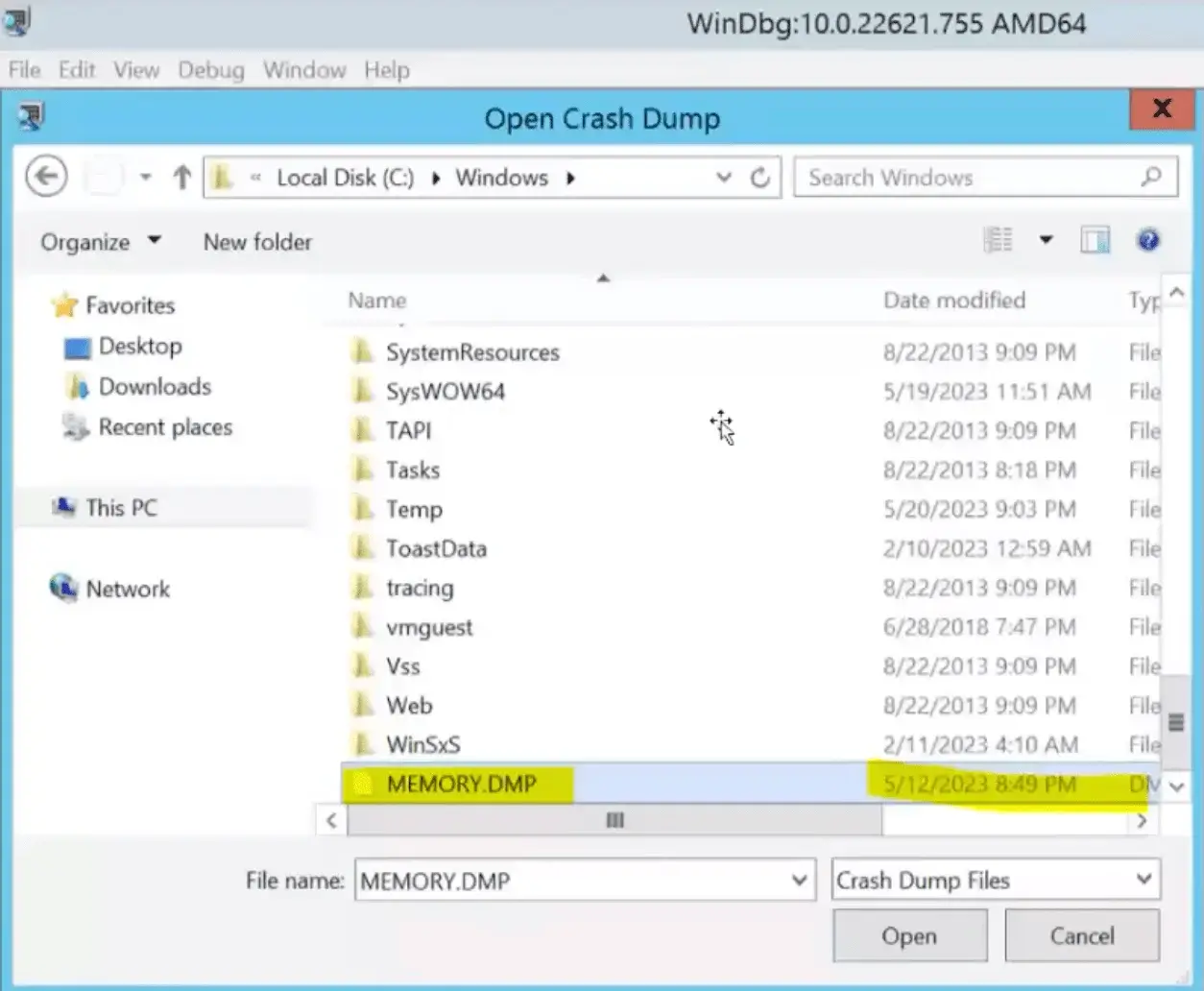Refresh the Windows folder listing
The image size is (1204, 991).
click(x=760, y=178)
